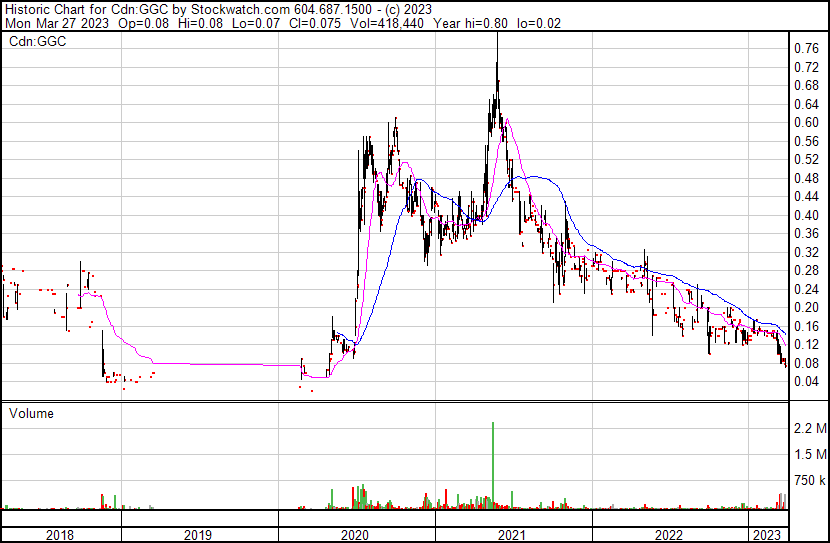830x543 pixels.
Task: Select the 2020 year label on the time axis
Action: tap(355, 535)
